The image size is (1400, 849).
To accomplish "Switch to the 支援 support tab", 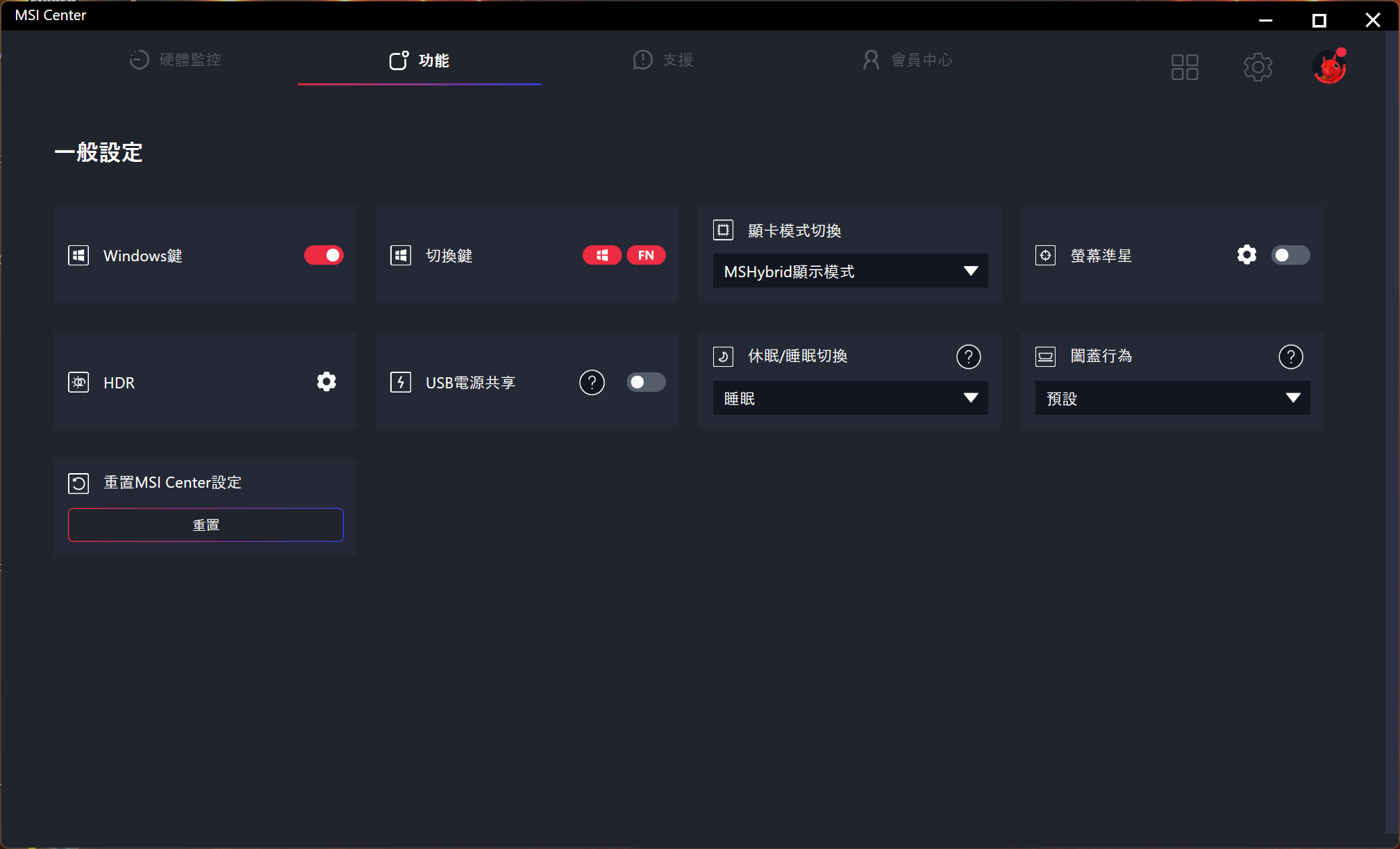I will tap(663, 60).
